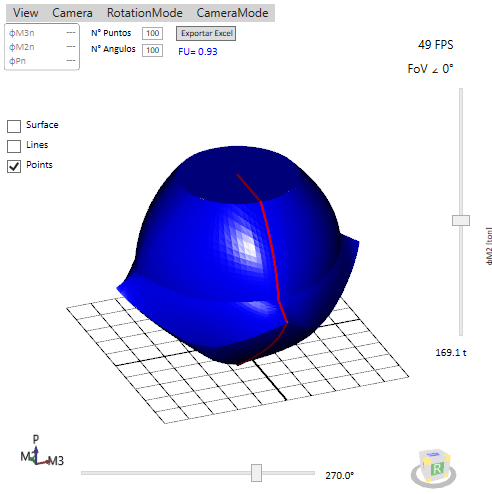This screenshot has width=492, height=494.
Task: Focus the N° Puntos input field
Action: tap(152, 33)
